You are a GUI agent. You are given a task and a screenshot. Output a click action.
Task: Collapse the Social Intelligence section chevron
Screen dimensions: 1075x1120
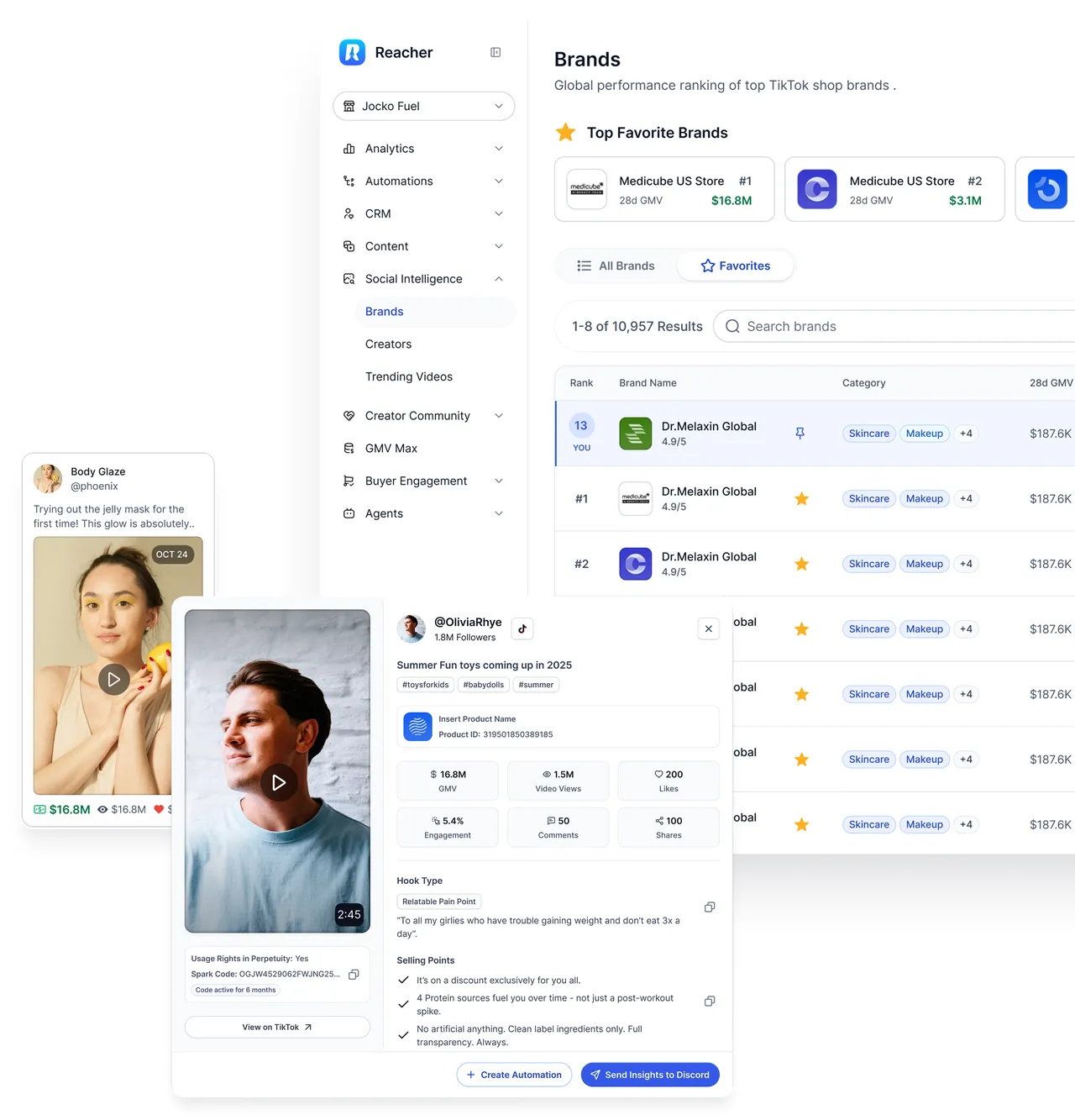[x=499, y=279]
